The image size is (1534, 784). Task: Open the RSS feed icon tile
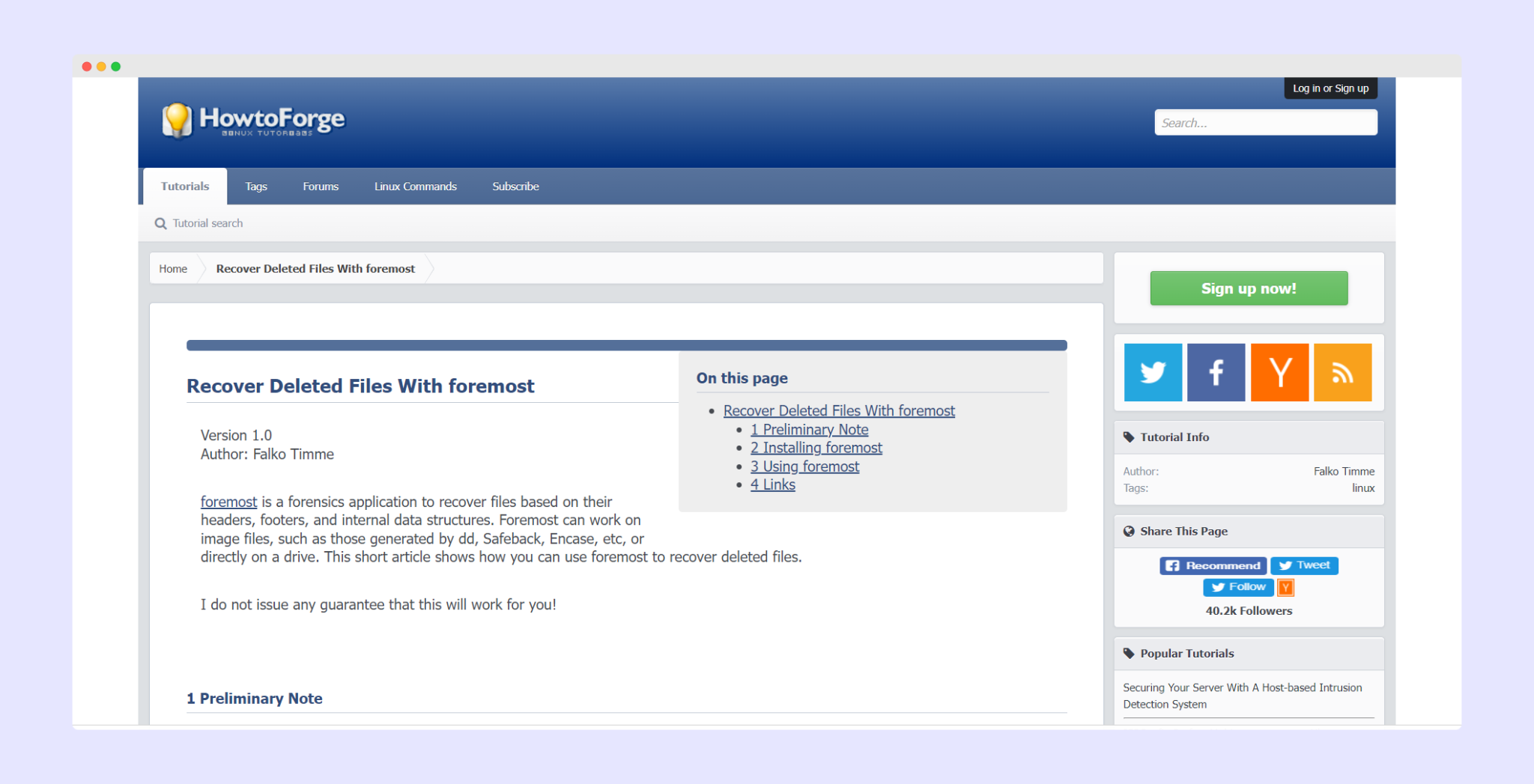pyautogui.click(x=1342, y=372)
